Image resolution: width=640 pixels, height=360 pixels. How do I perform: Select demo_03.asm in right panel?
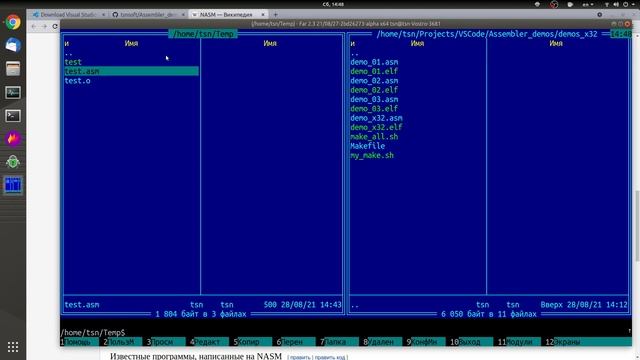click(x=374, y=100)
